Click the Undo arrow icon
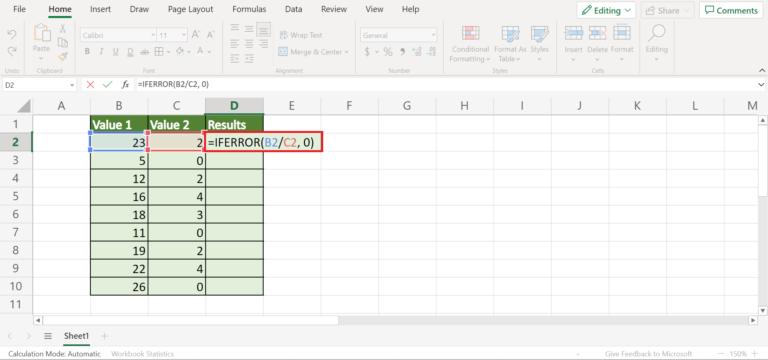This screenshot has height=360, width=768. click(12, 35)
